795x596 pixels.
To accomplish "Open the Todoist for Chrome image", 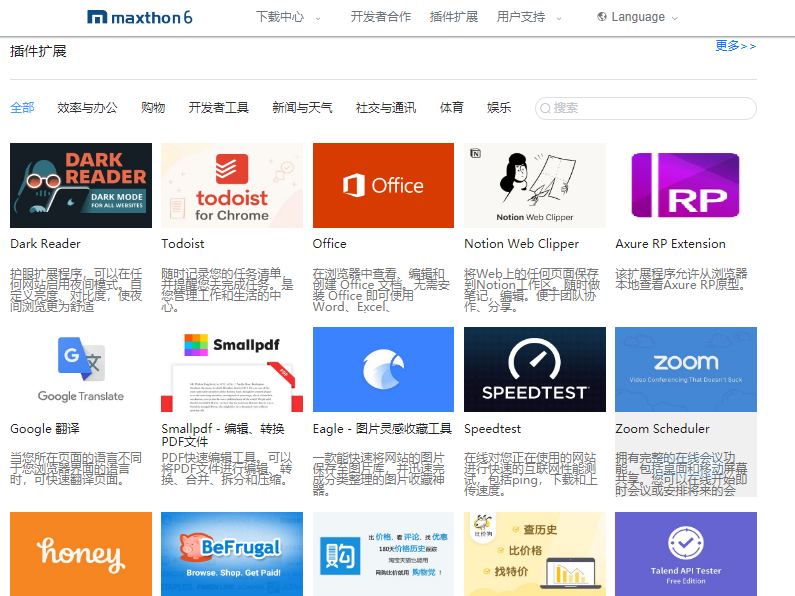I will coord(232,185).
